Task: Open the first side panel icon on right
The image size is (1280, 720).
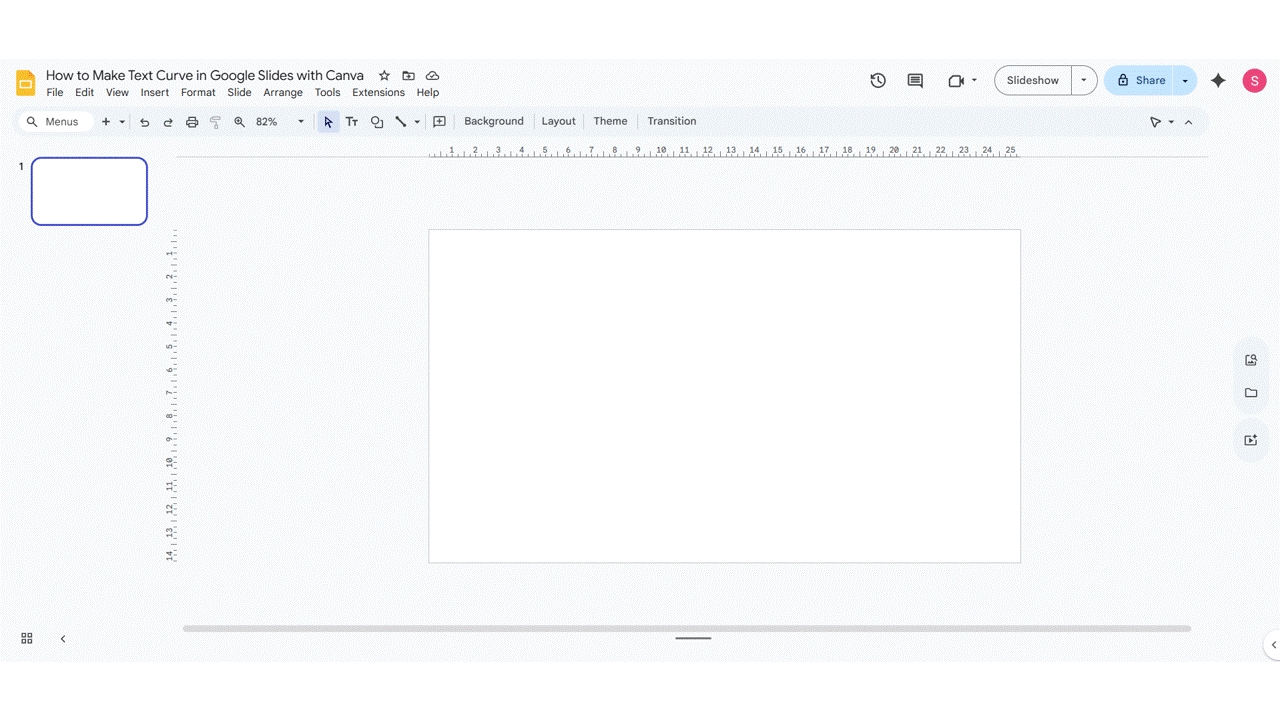Action: point(1251,360)
